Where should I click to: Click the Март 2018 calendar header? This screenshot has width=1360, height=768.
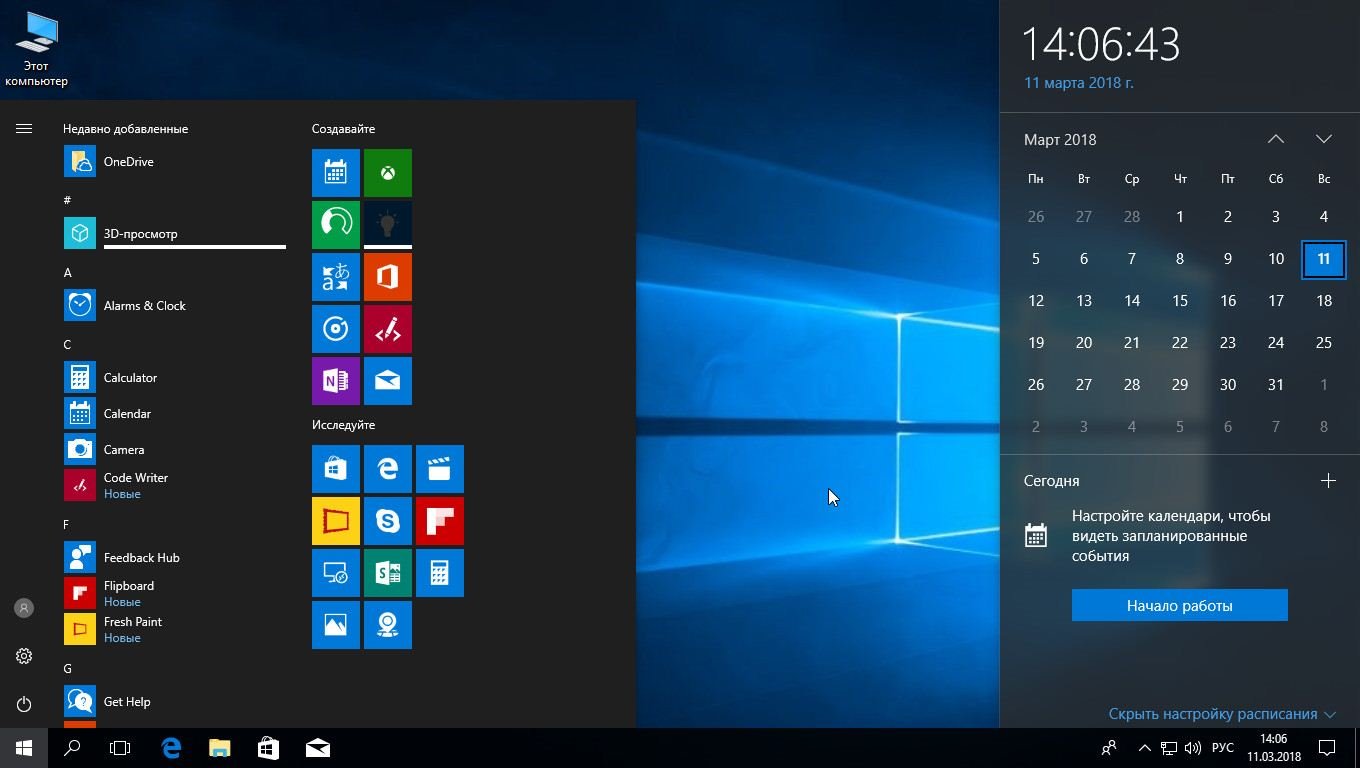pos(1060,140)
